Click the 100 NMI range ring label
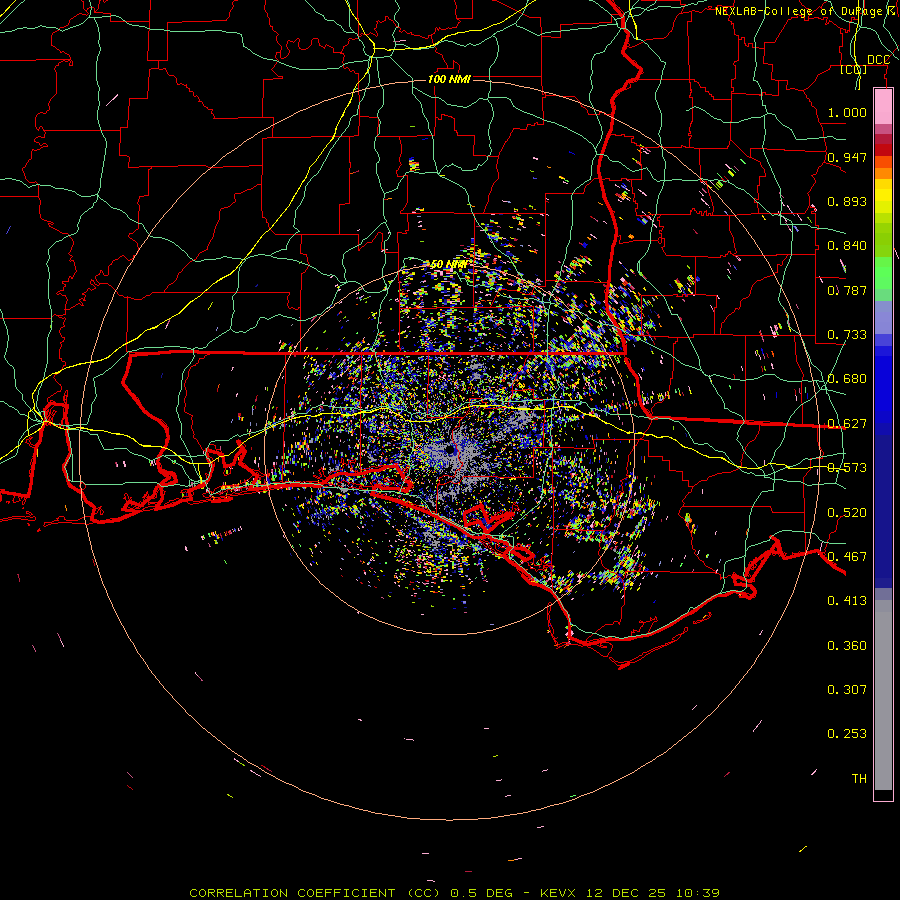 449,79
